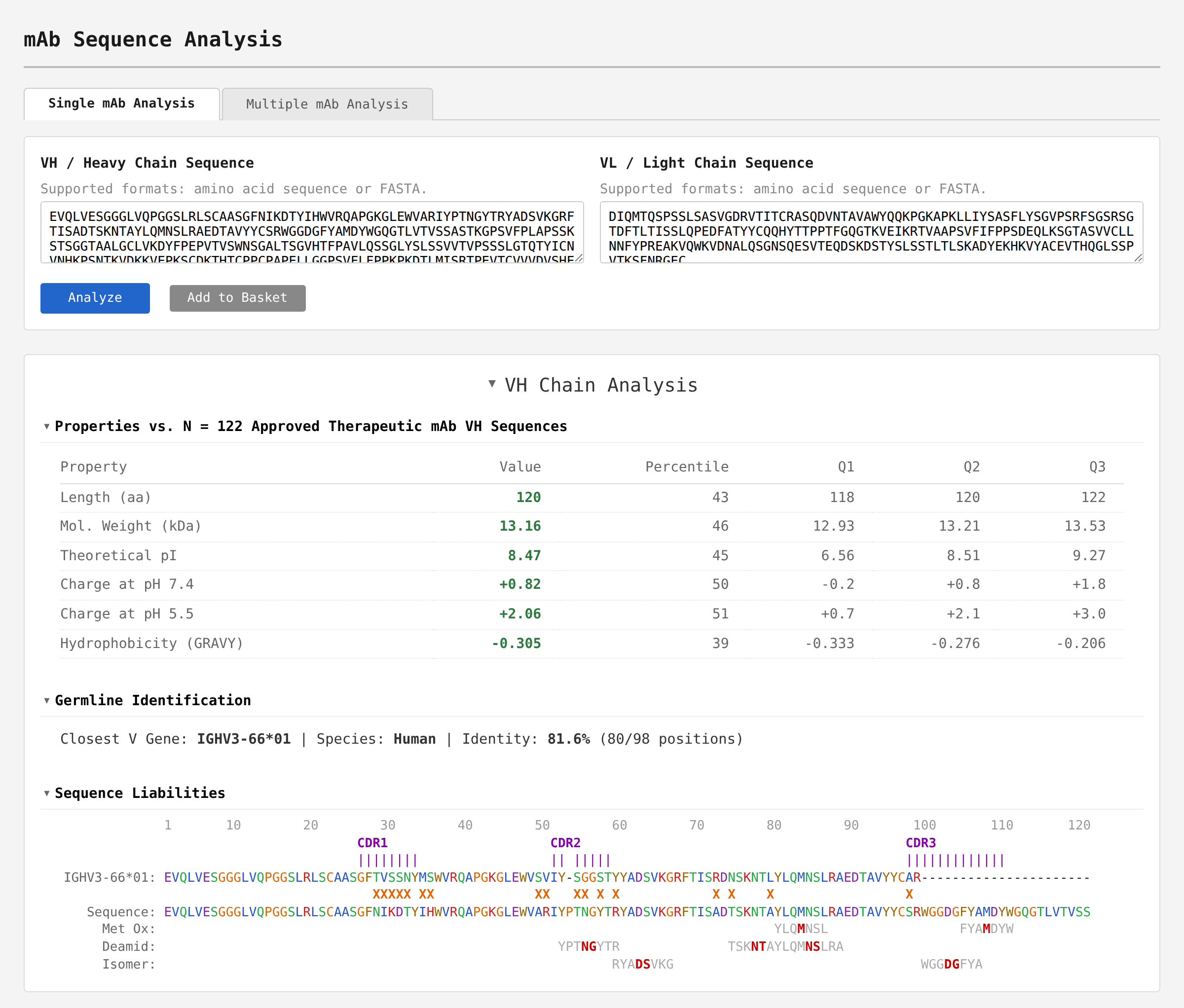The height and width of the screenshot is (1008, 1184).
Task: Click the IGHV3-66*01 closest V gene result
Action: (244, 738)
